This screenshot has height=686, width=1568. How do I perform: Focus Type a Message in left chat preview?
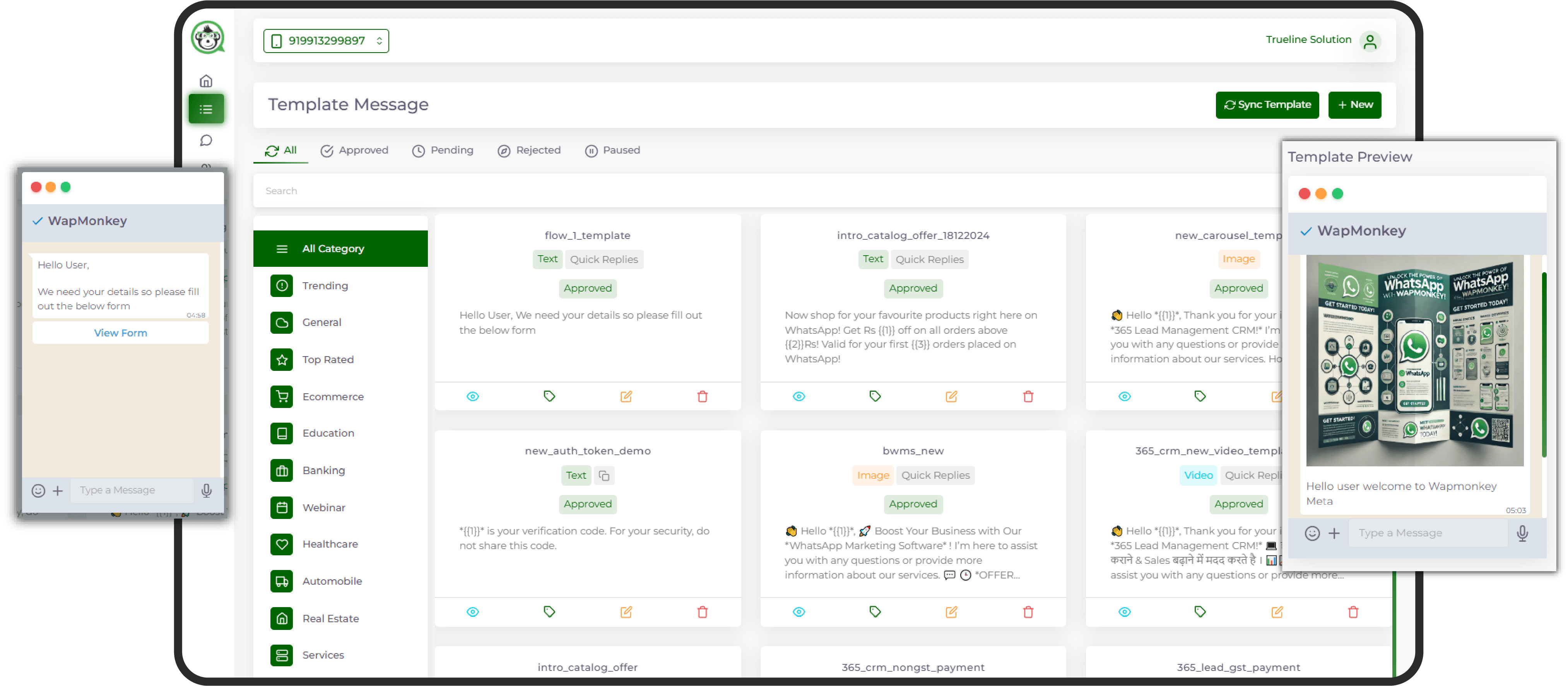pos(132,491)
